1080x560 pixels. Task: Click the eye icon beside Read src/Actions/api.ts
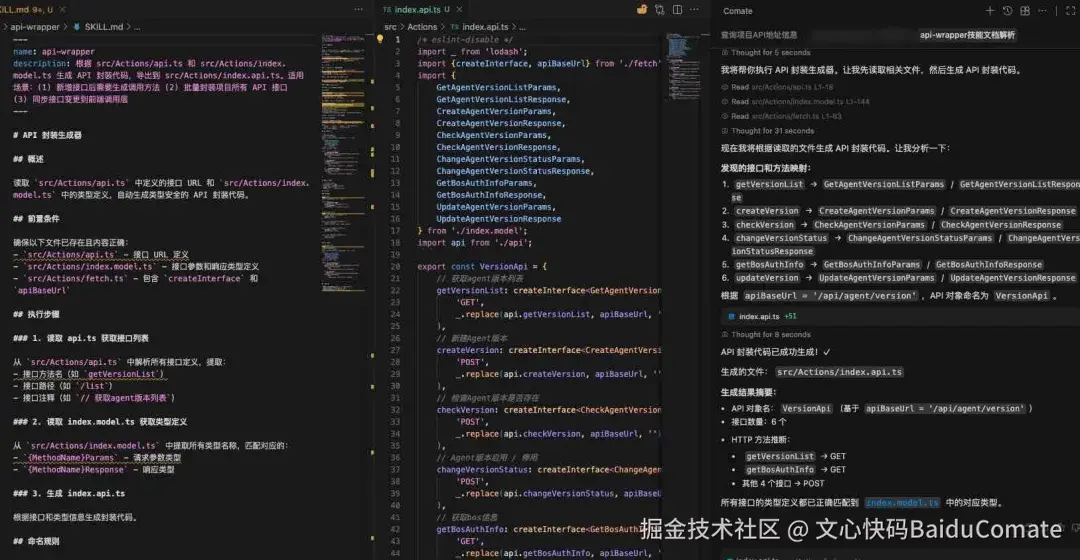[x=725, y=87]
